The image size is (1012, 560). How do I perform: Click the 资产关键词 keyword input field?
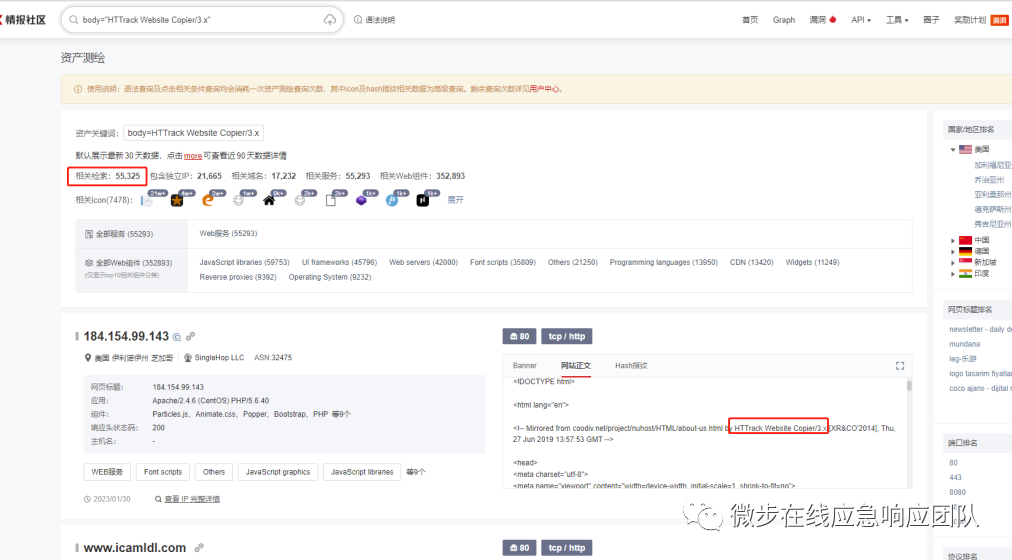pos(193,134)
